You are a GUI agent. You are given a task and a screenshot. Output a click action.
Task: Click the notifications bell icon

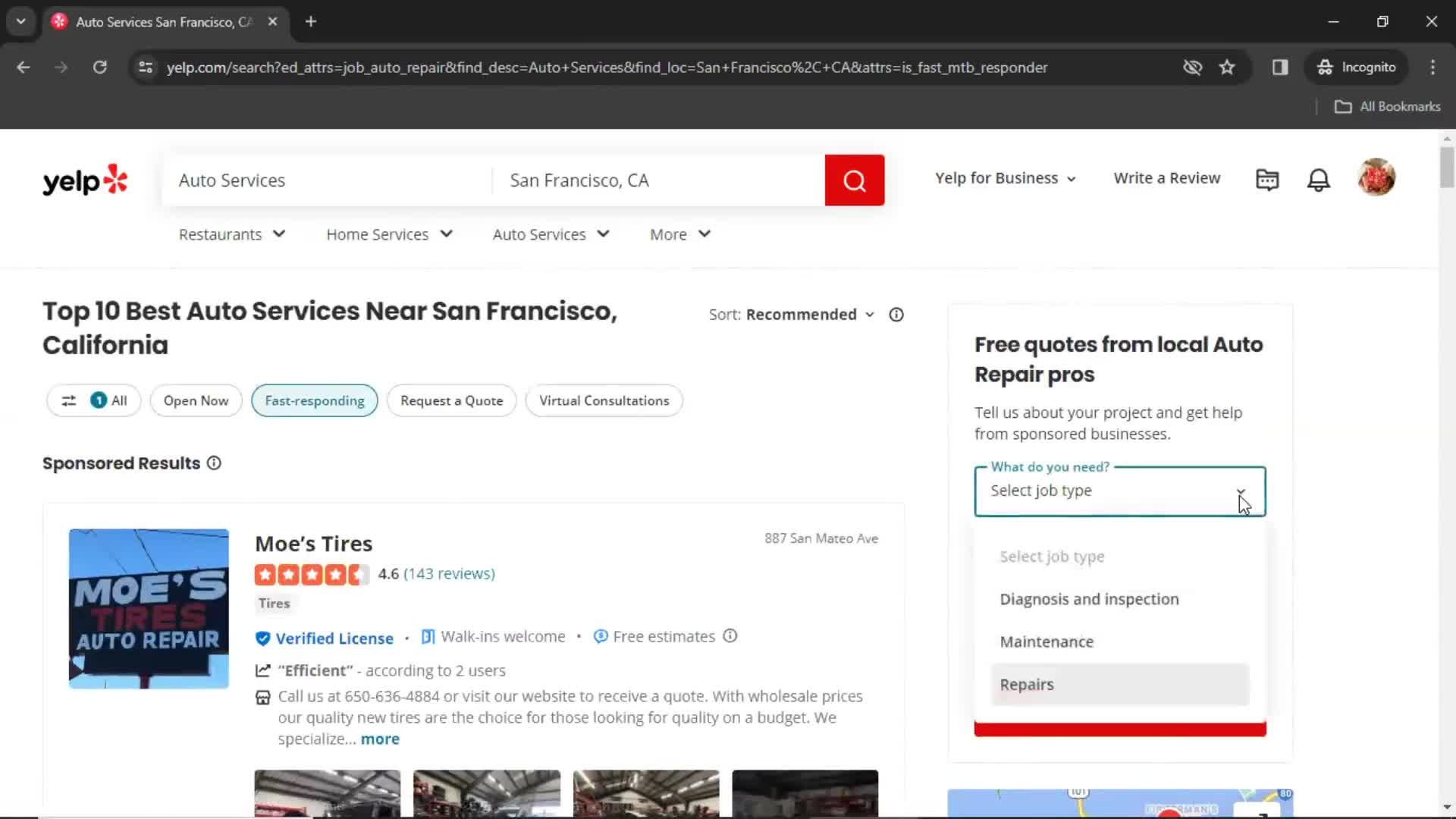coord(1318,178)
